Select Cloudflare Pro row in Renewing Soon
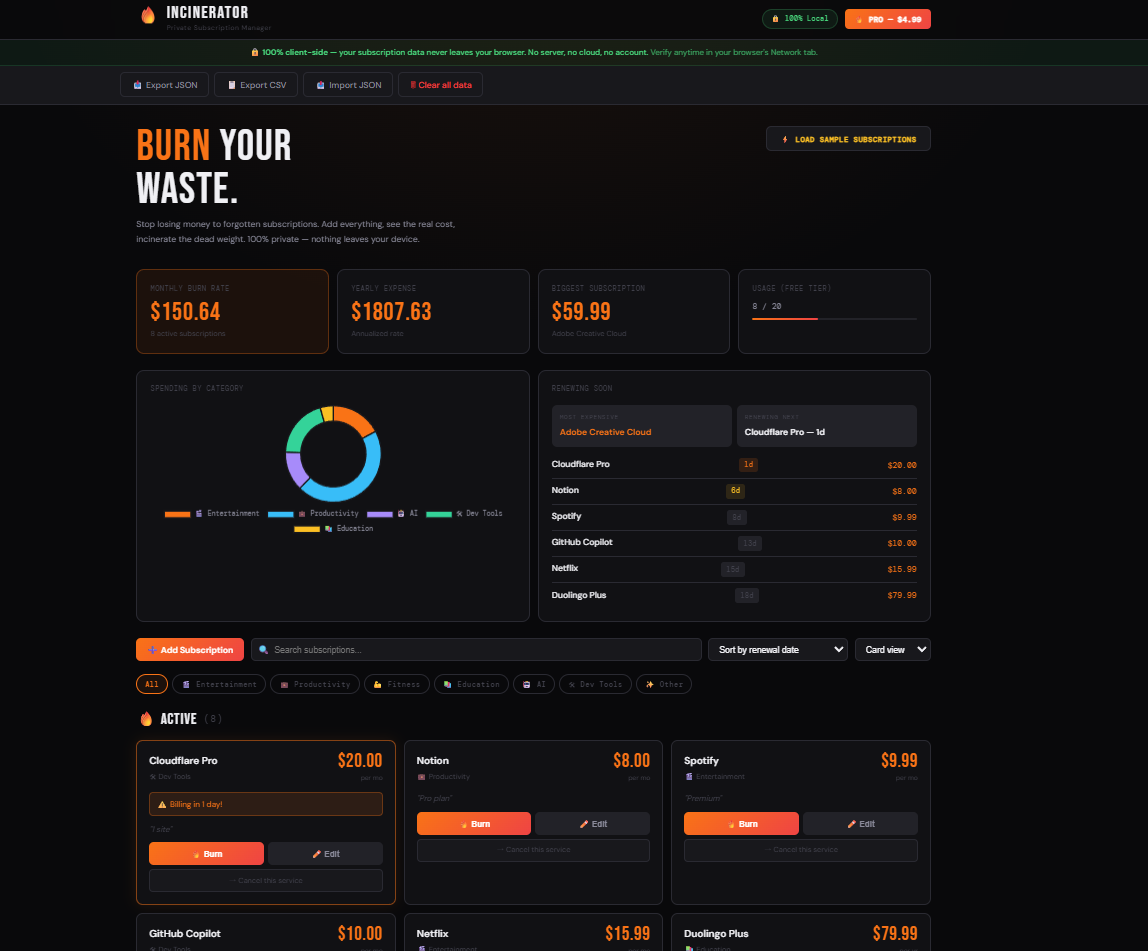The width and height of the screenshot is (1148, 951). 734,465
